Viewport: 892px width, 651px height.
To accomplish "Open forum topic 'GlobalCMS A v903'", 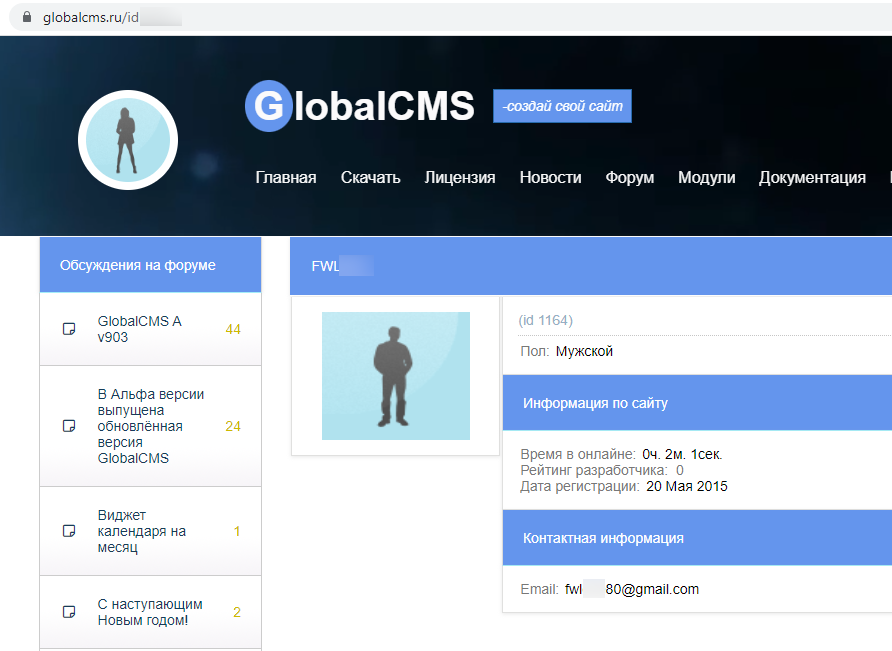I will 139,329.
